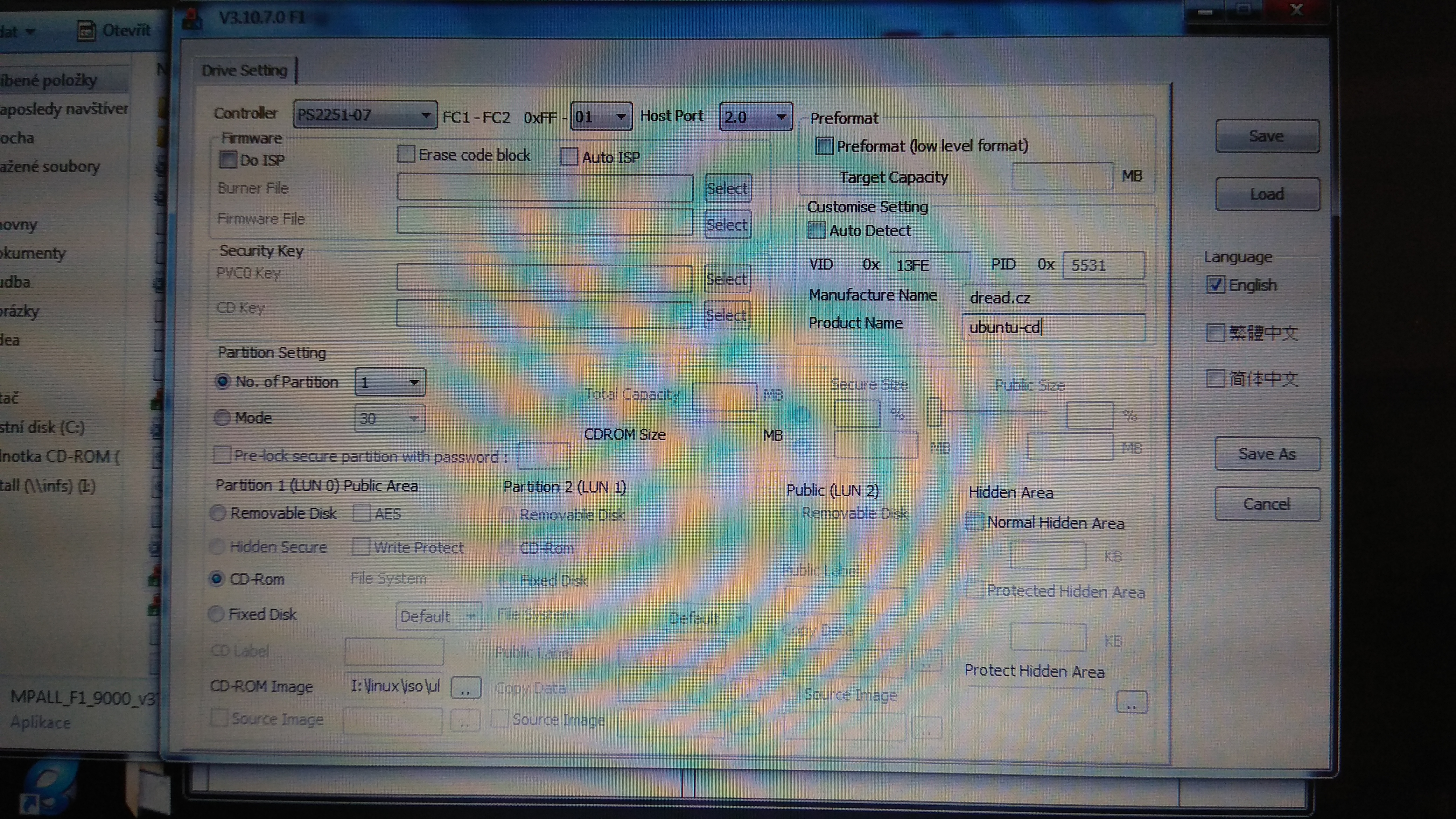Screen dimensions: 1456x819
Task: Check the Do ISP checkbox
Action: 228,160
